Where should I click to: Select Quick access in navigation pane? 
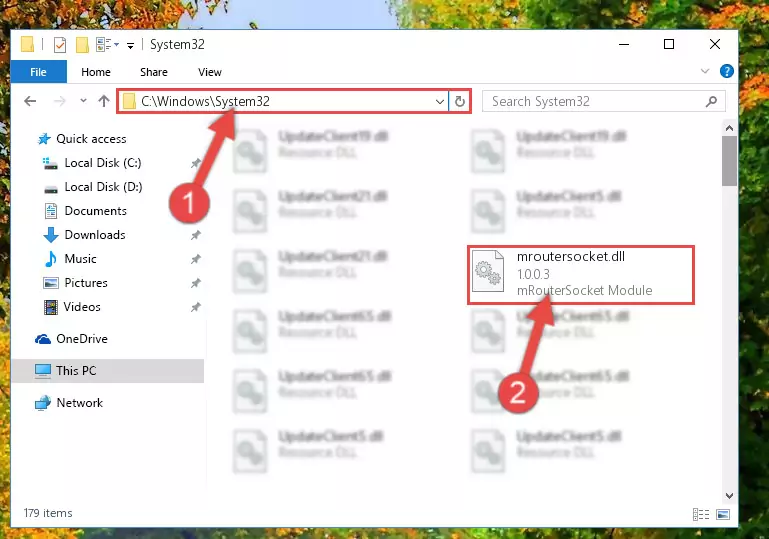point(91,139)
